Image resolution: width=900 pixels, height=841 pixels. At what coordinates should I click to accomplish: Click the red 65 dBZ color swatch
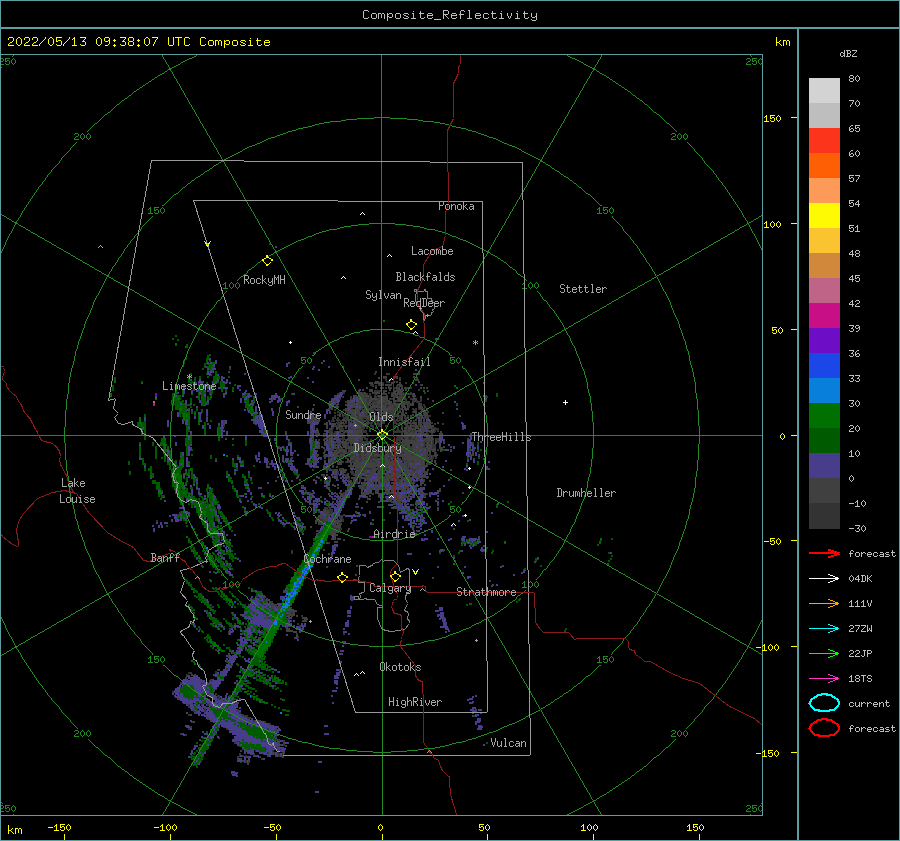(824, 141)
